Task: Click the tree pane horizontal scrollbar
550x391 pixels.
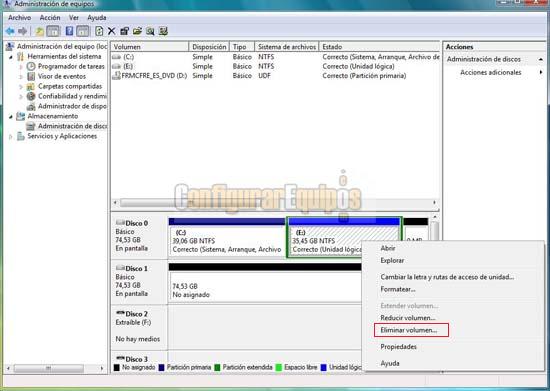Action: pos(56,368)
